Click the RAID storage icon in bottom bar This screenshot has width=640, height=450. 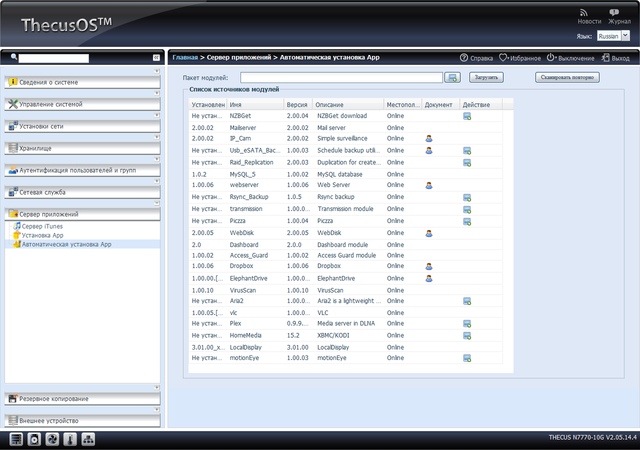point(16,439)
